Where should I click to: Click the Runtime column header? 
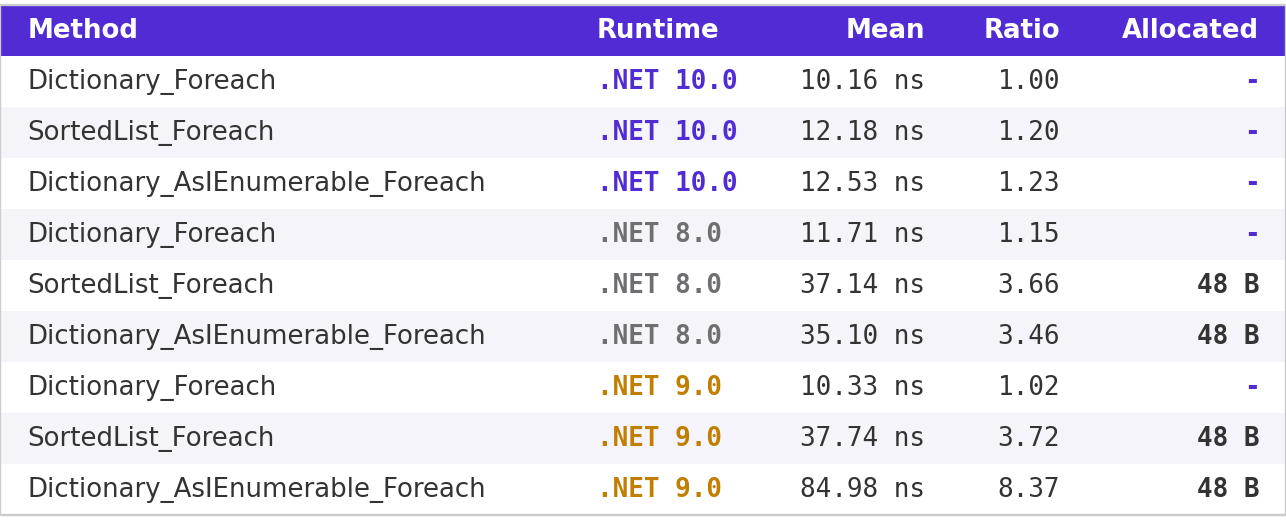click(657, 30)
